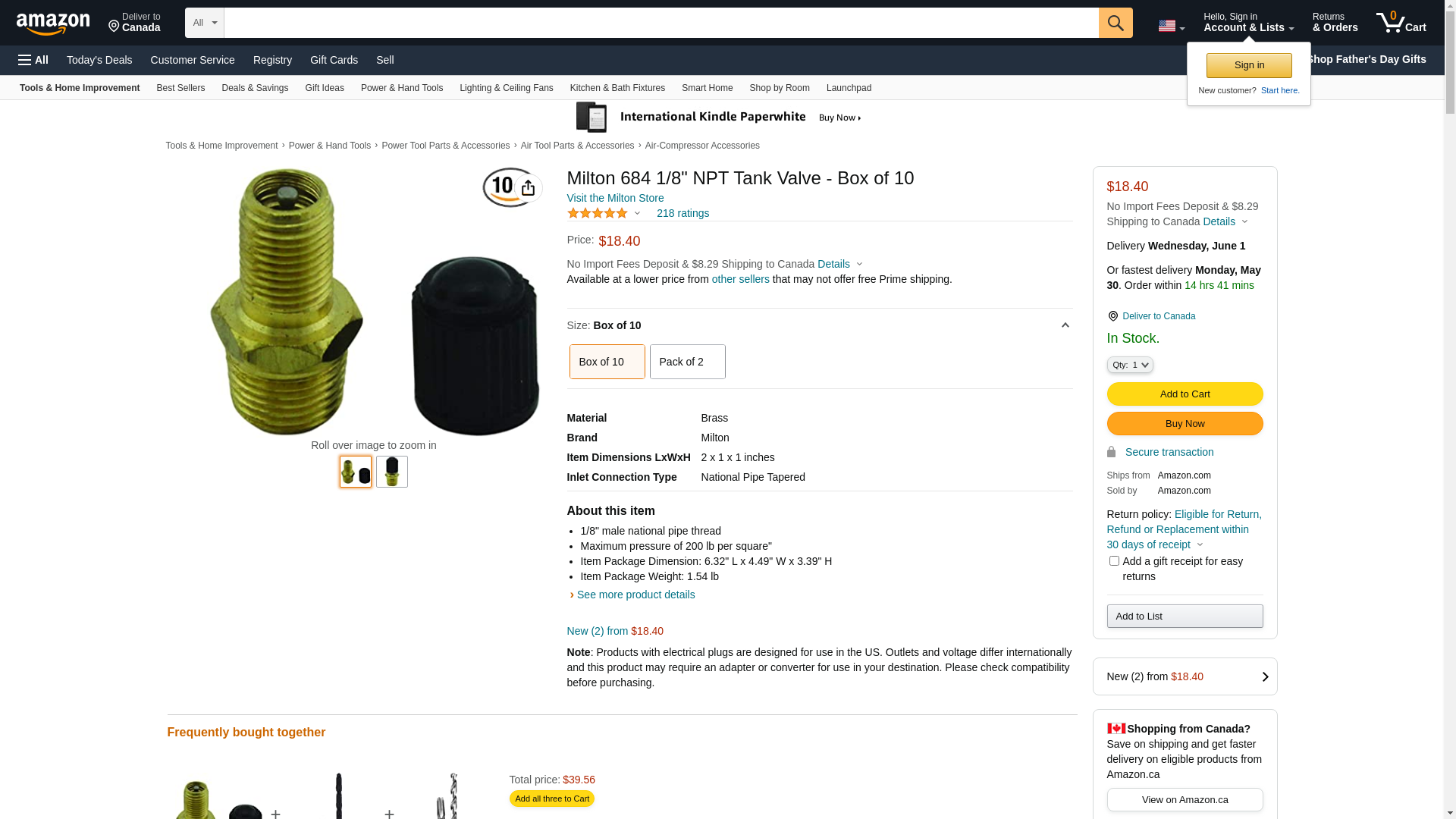Click the Add to Cart button
Viewport: 1456px width, 819px height.
click(x=1185, y=394)
